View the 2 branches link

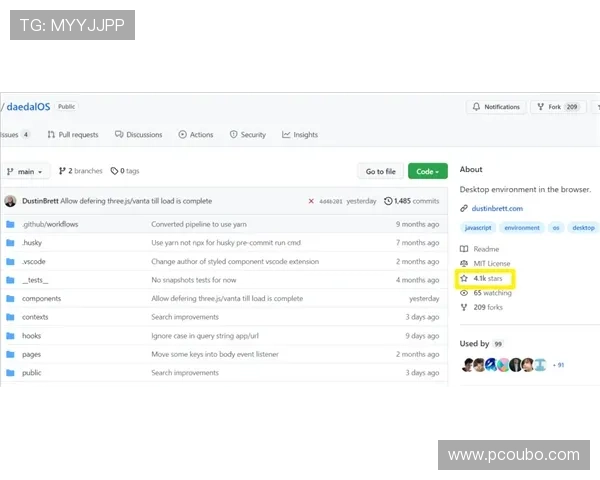click(80, 171)
